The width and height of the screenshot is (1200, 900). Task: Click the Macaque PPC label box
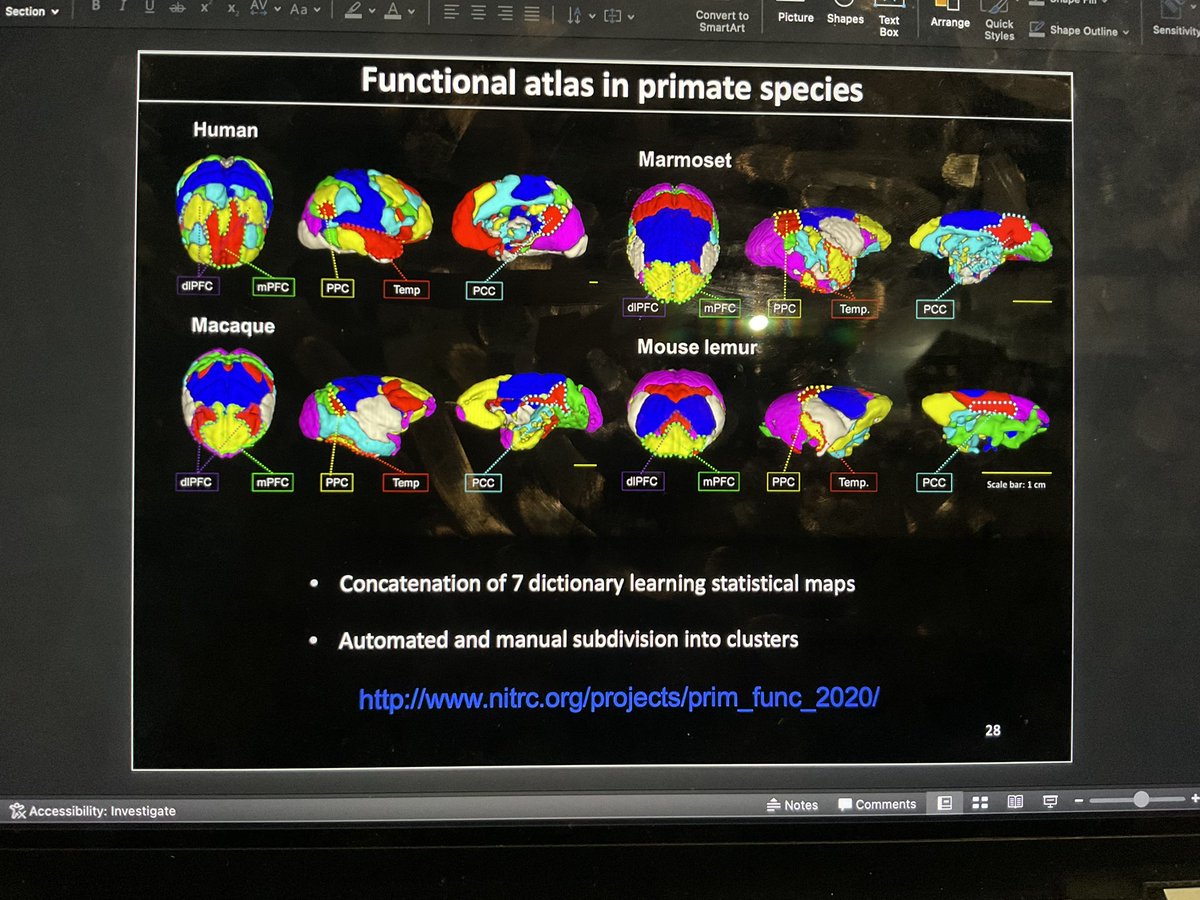click(337, 482)
